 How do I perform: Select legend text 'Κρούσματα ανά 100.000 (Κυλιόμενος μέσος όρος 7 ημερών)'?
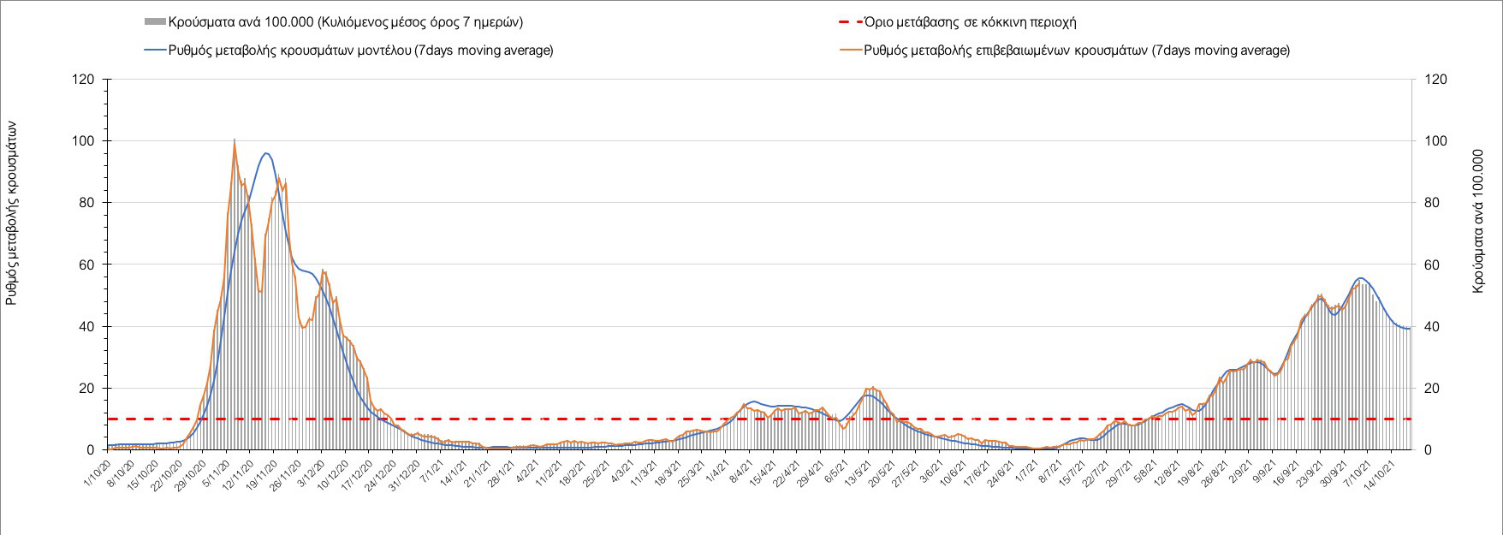pyautogui.click(x=346, y=21)
